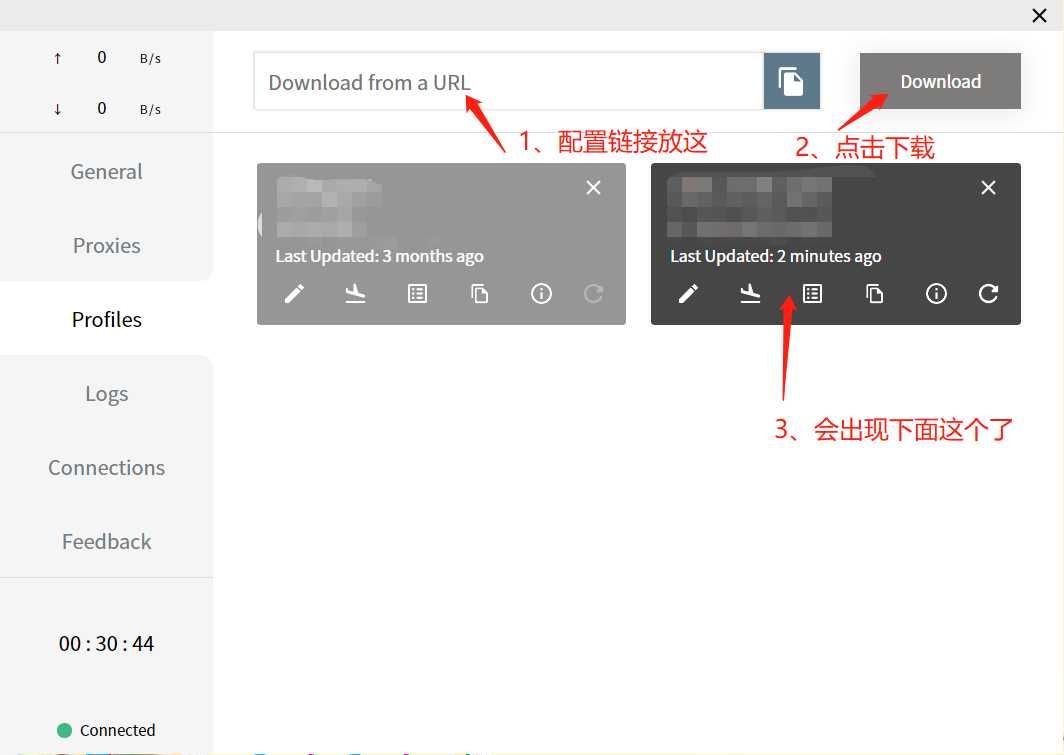Open the Feedback tab
Image resolution: width=1064 pixels, height=755 pixels.
107,541
